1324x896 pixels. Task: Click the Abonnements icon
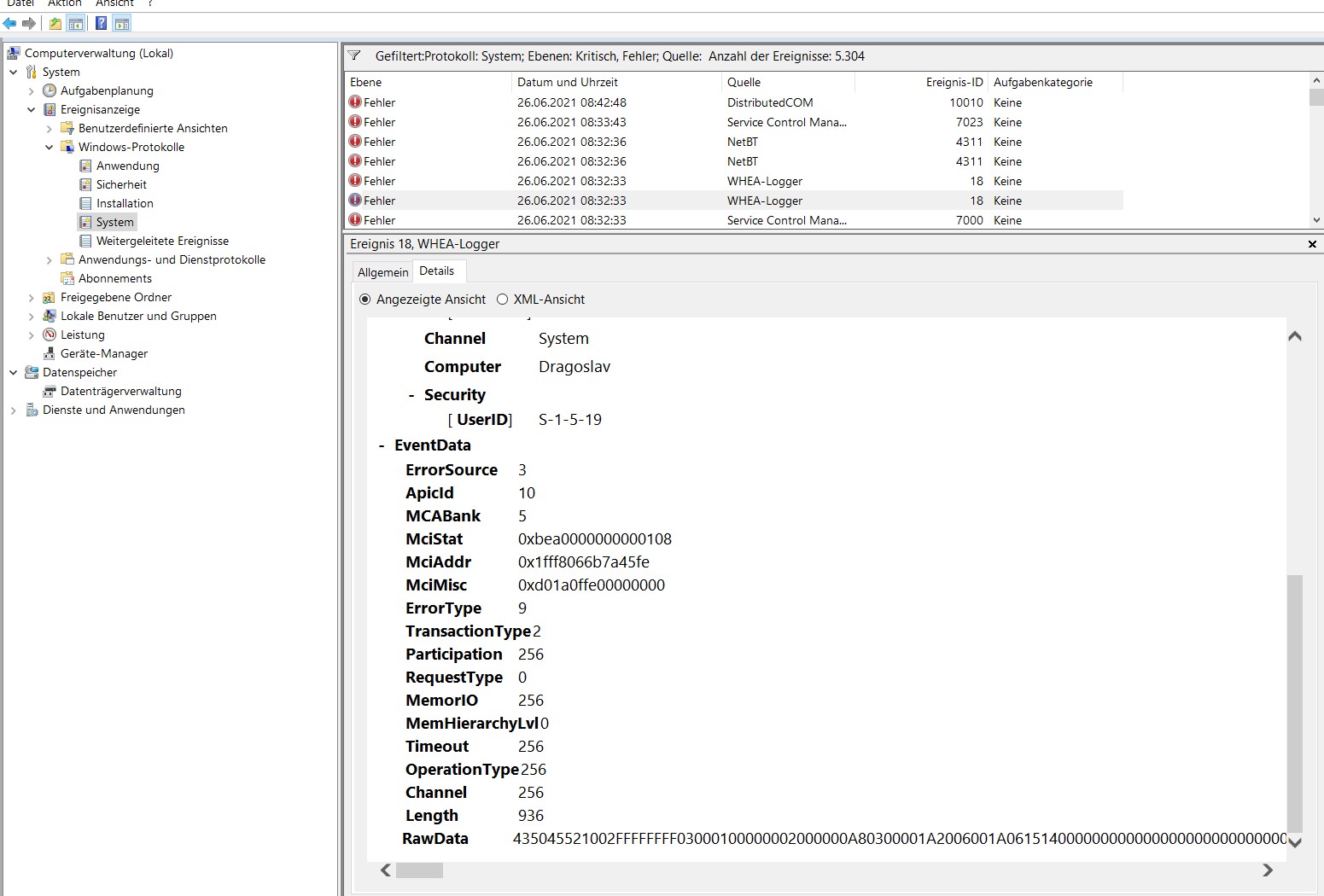coord(67,278)
